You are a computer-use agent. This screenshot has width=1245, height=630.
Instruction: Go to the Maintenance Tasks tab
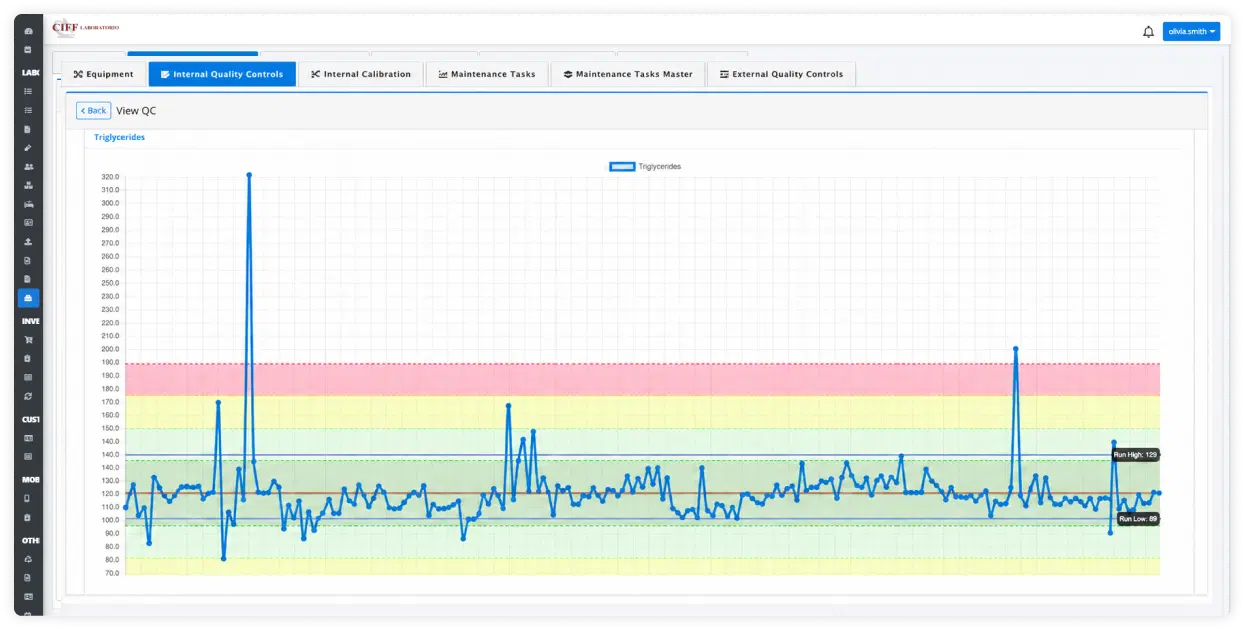[487, 74]
